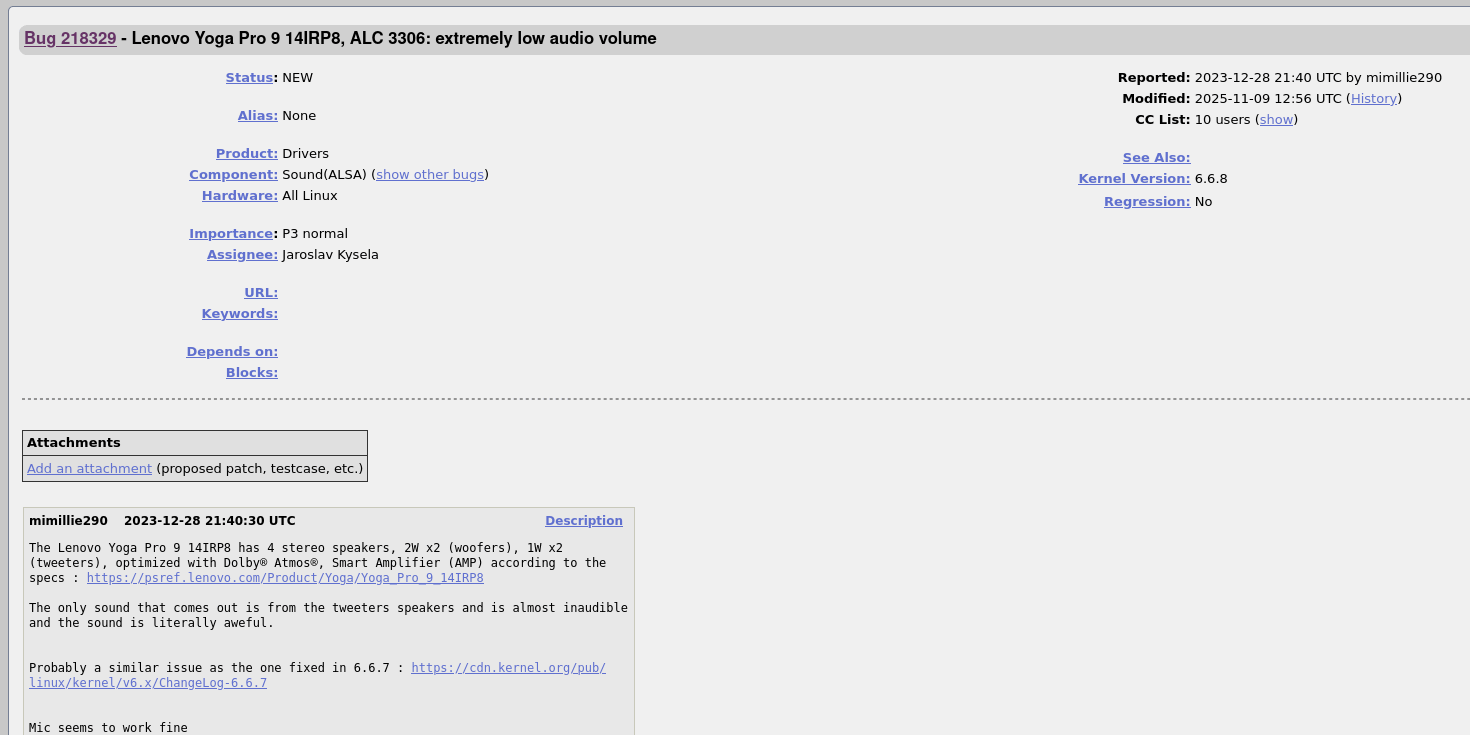Open the Keywords field label link
The width and height of the screenshot is (1470, 735).
[x=239, y=314]
